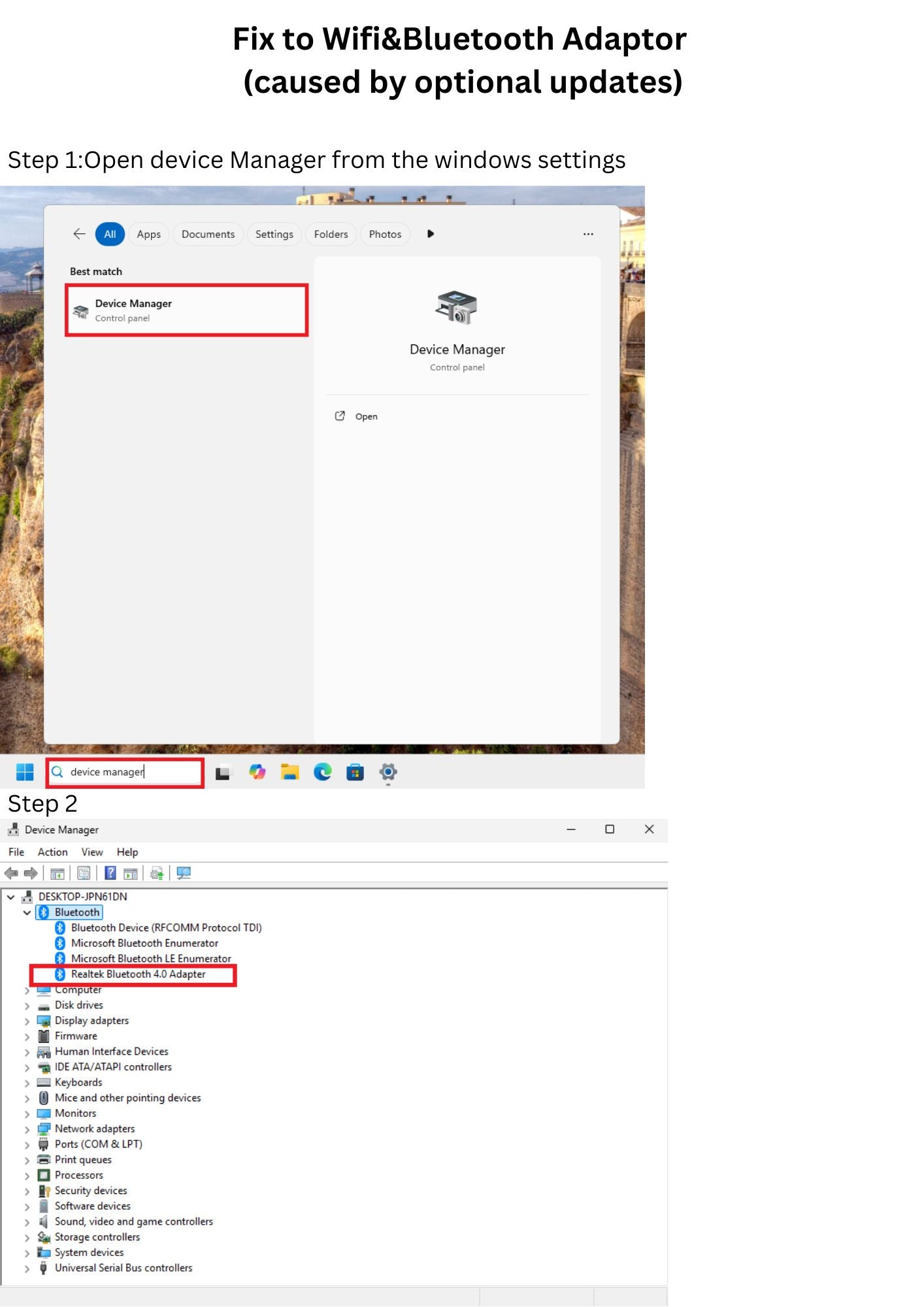Collapse the DESKTOP-JPN61DN root node
This screenshot has height=1307, width=924.
tap(10, 897)
